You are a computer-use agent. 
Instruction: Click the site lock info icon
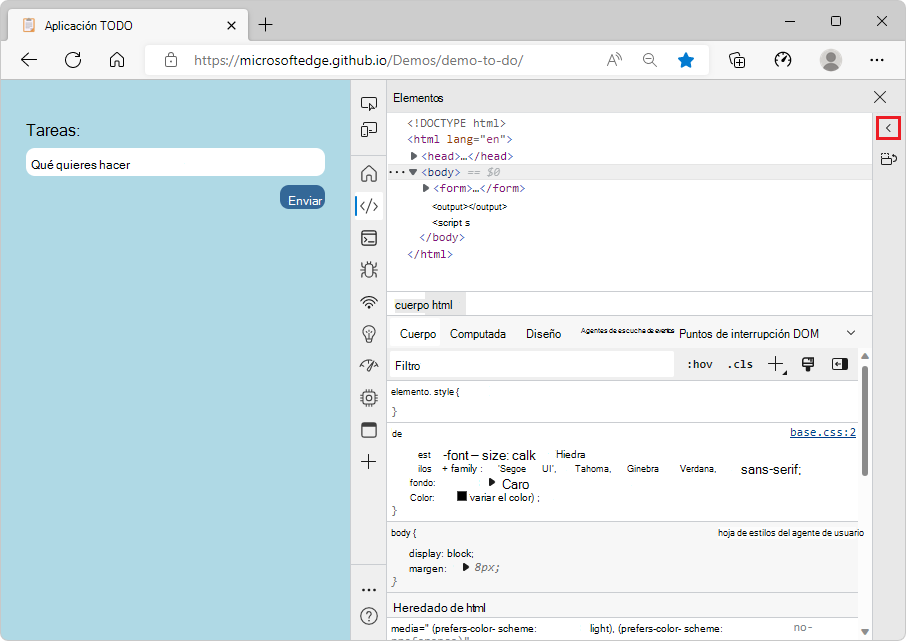pos(171,60)
